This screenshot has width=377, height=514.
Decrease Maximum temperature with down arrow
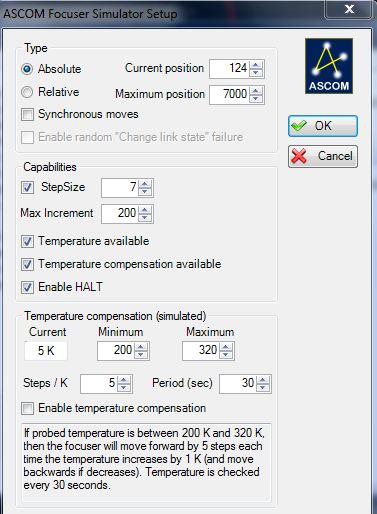pos(226,354)
